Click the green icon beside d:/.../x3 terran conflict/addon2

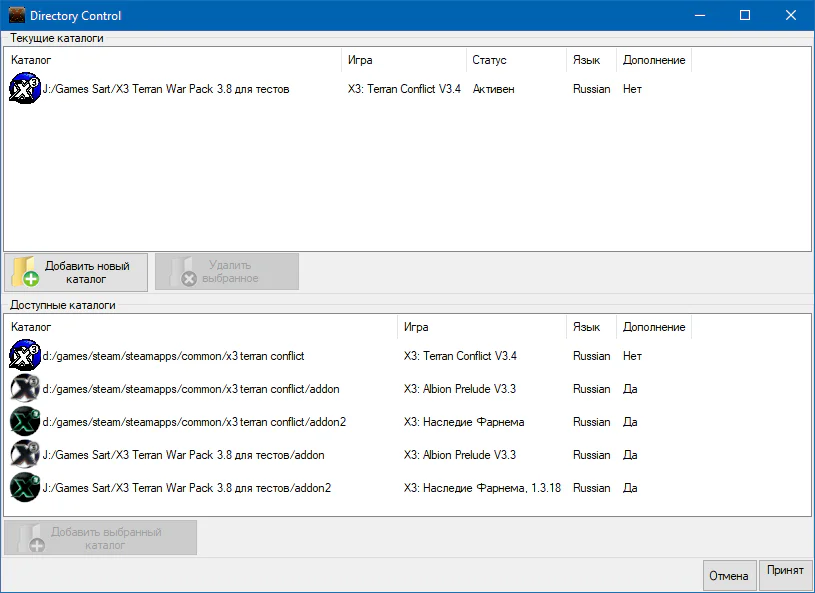(x=25, y=421)
